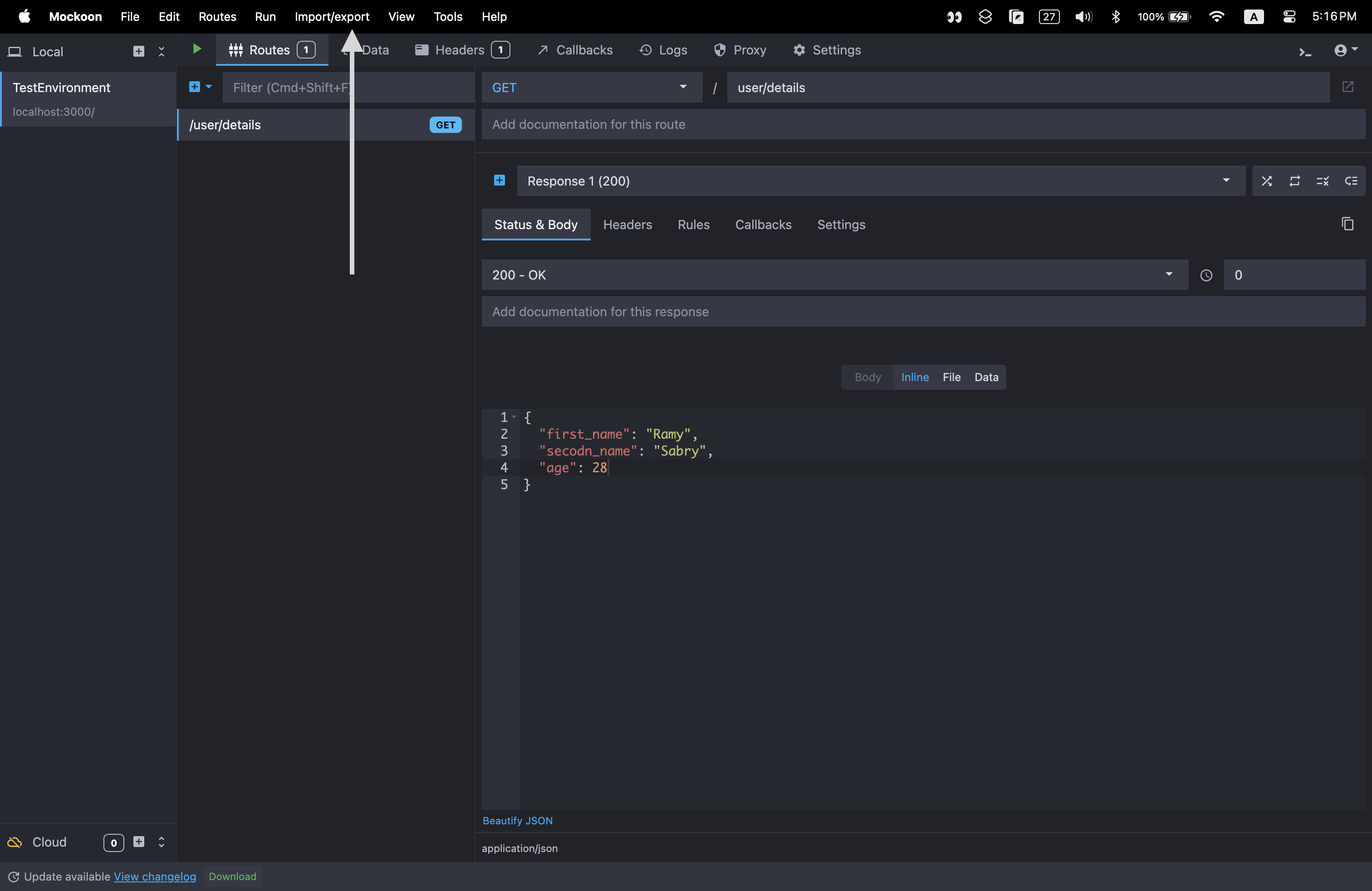The image size is (1372, 891).
Task: Open the File menu
Action: (130, 16)
